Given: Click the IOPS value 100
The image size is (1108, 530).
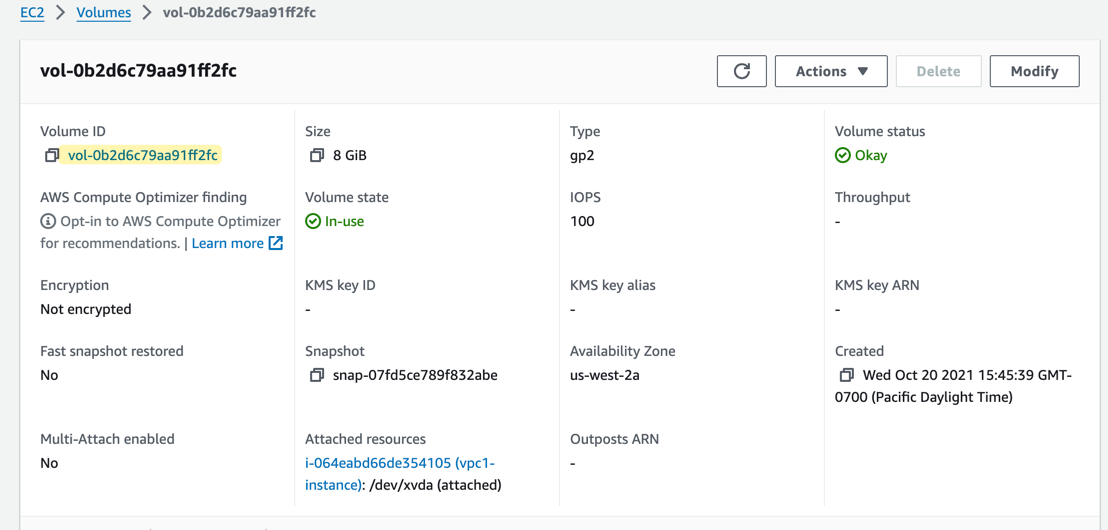Looking at the screenshot, I should [x=582, y=221].
